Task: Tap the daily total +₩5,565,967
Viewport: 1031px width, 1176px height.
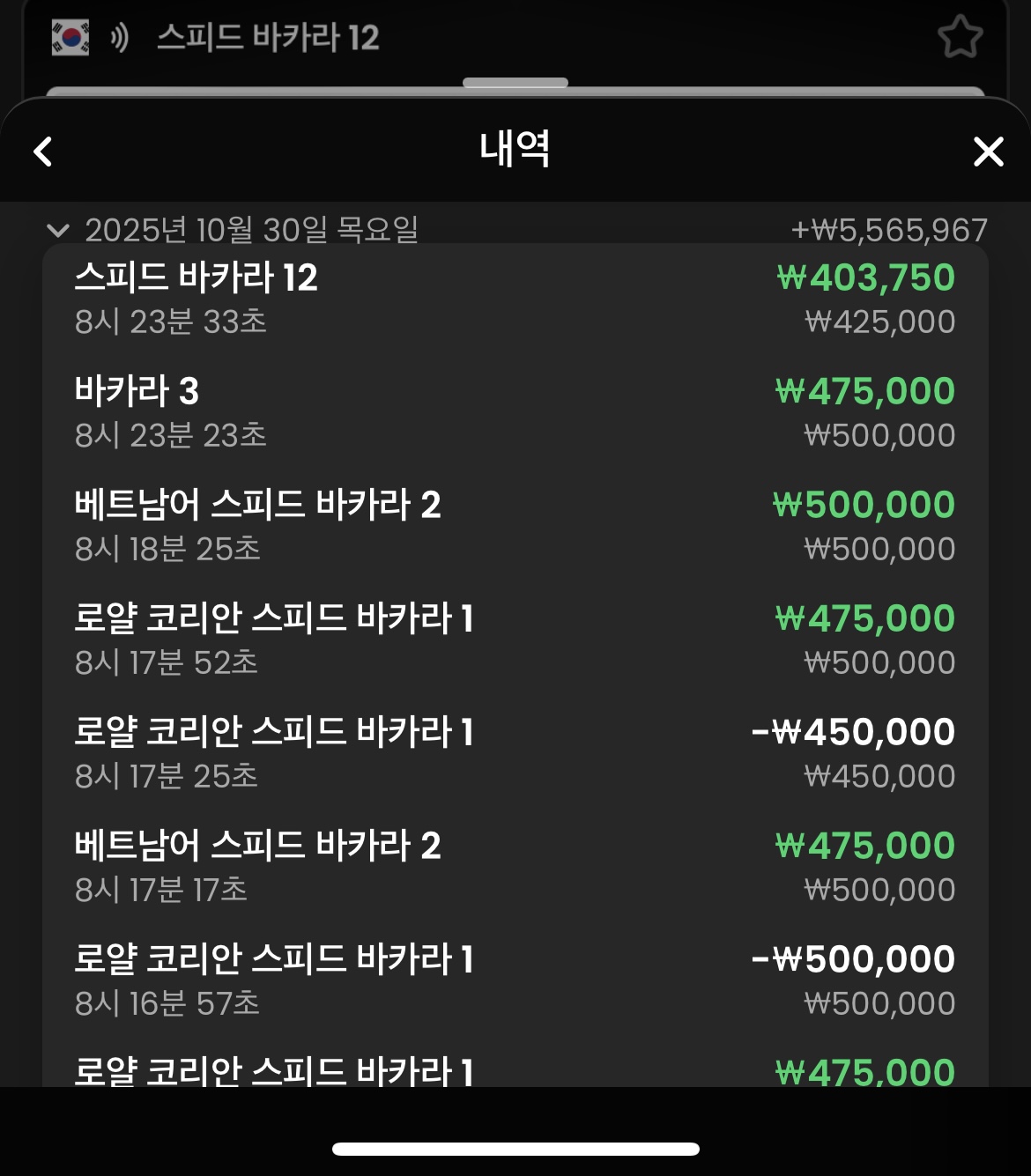Action: [x=888, y=231]
